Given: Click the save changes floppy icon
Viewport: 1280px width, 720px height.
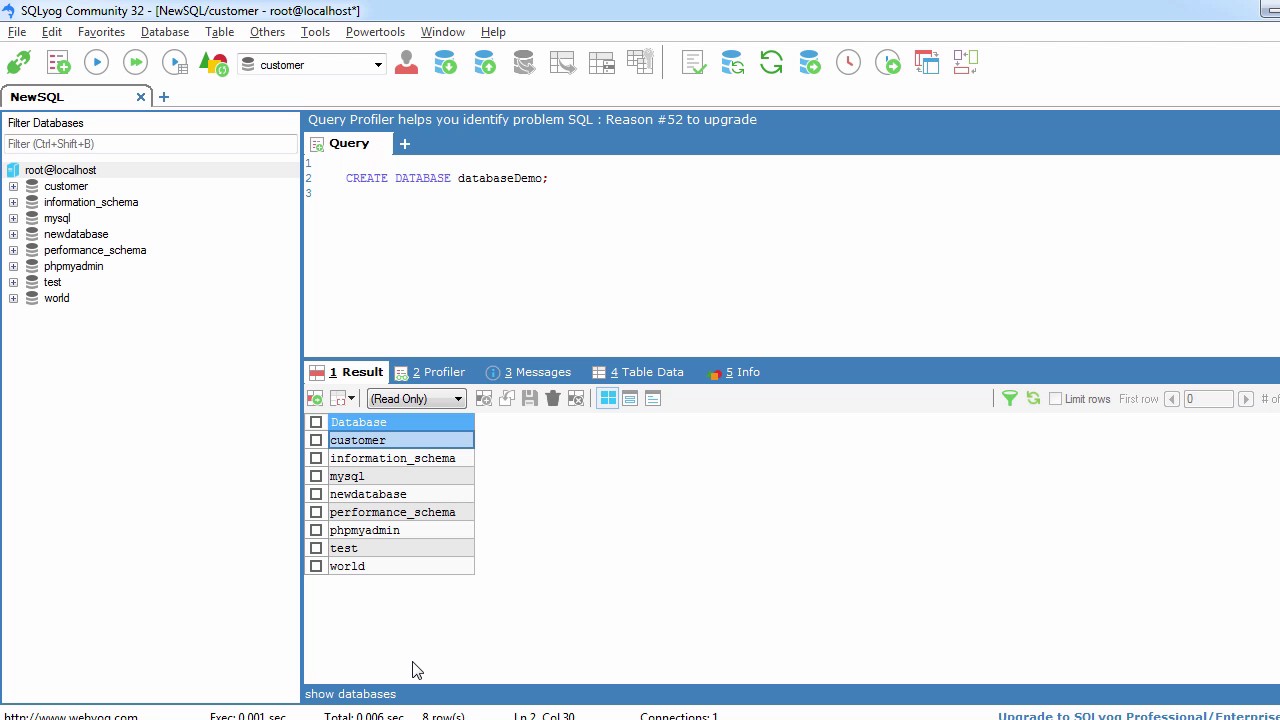Looking at the screenshot, I should 530,399.
